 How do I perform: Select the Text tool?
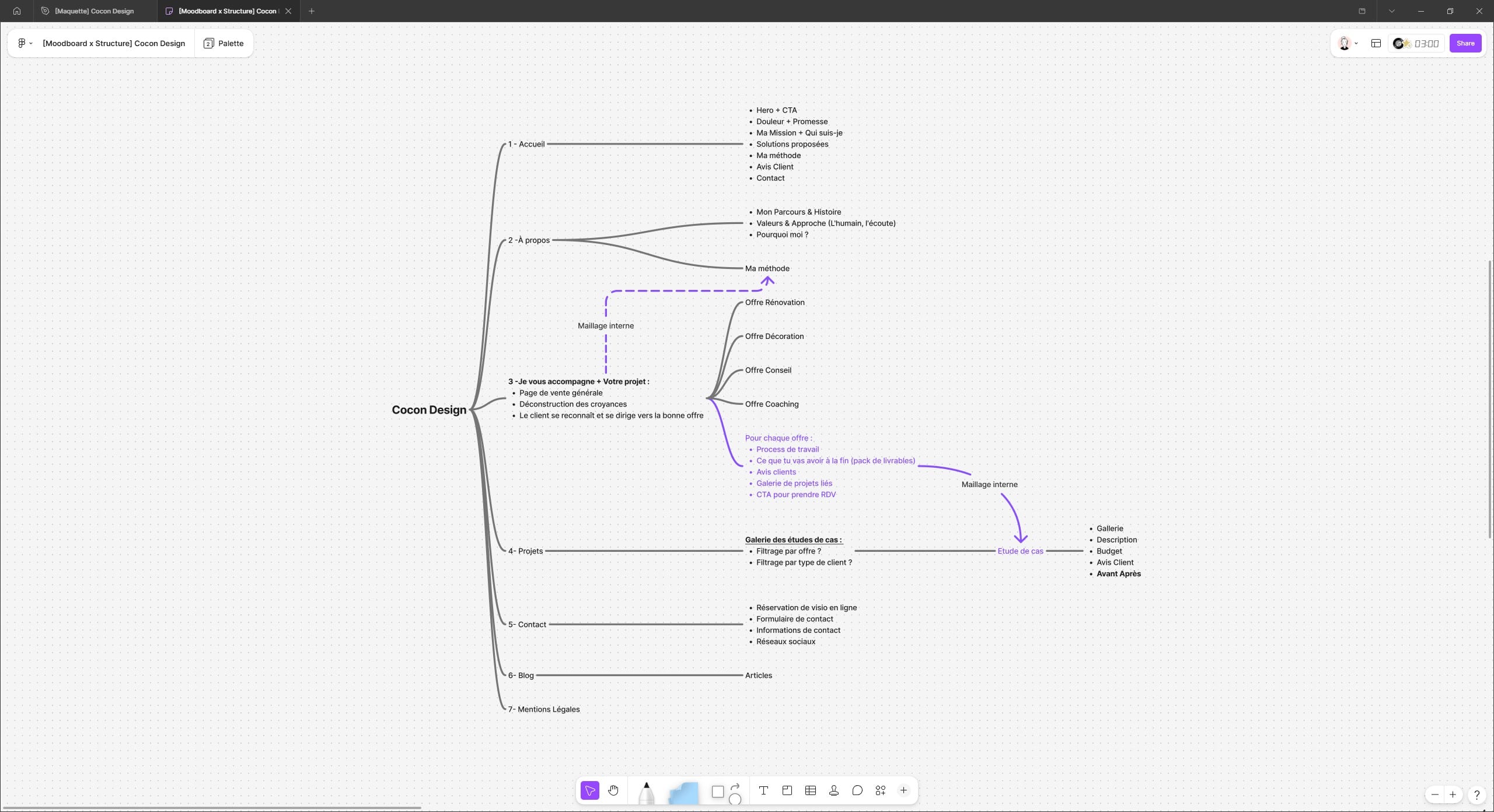pyautogui.click(x=763, y=790)
